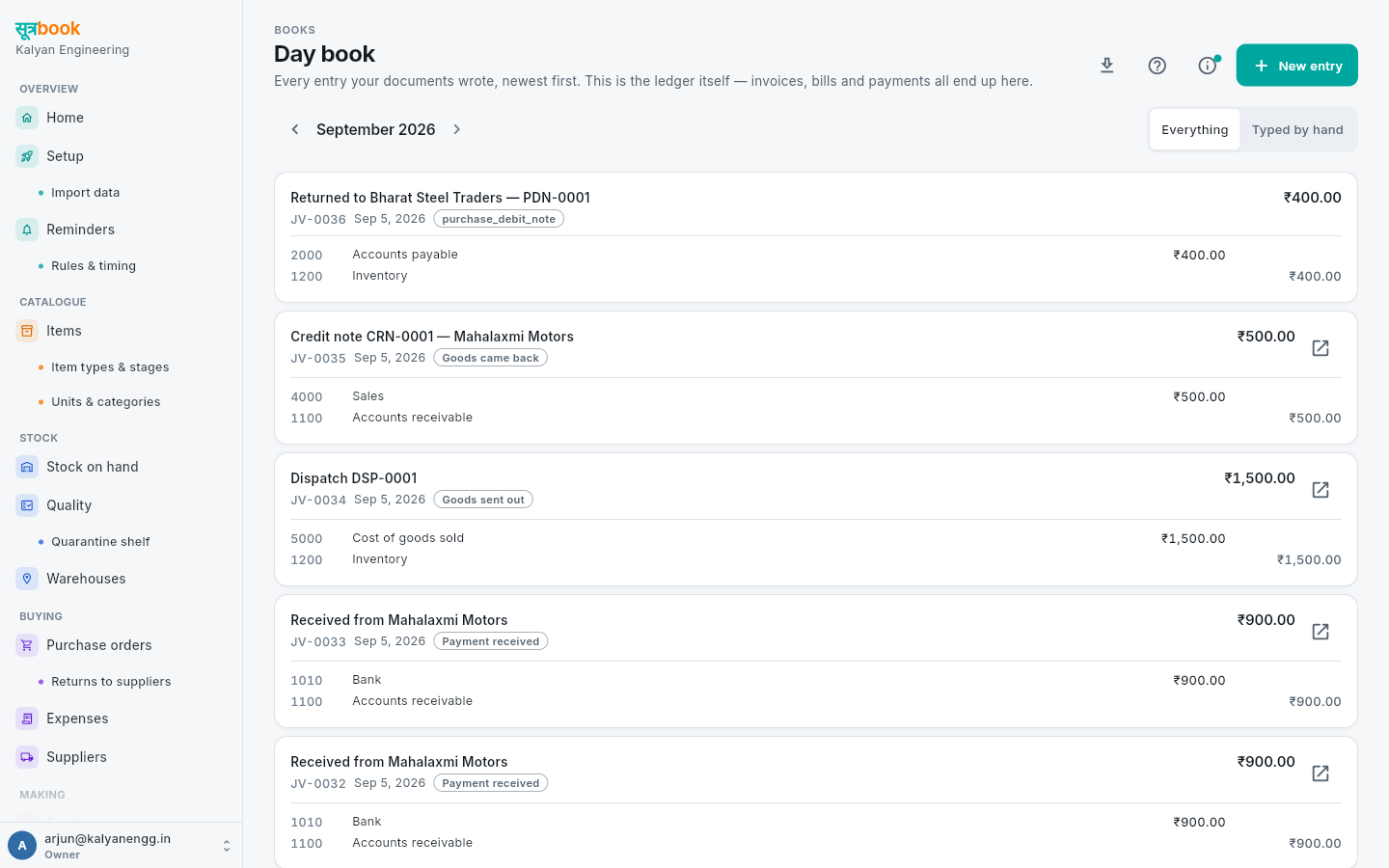Open Import data in sidebar
This screenshot has height=868, width=1389.
(86, 193)
